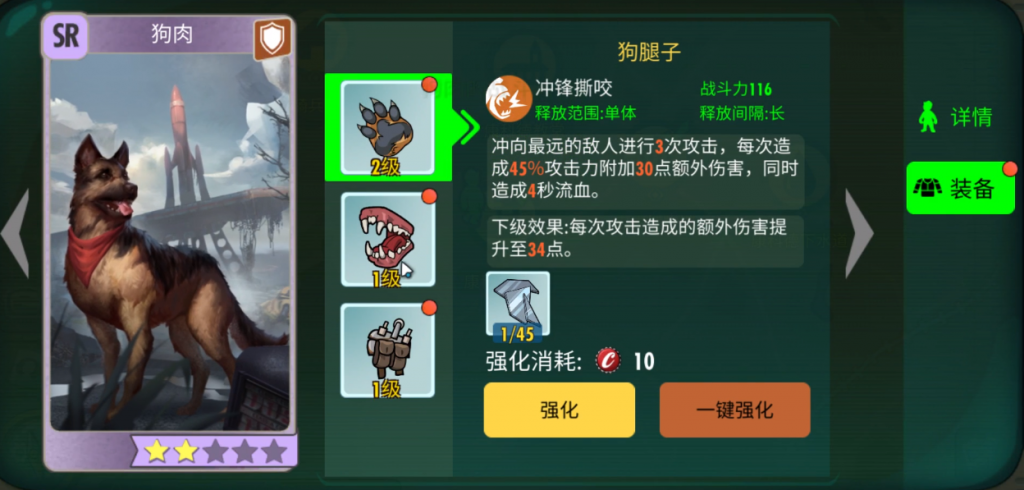Tap the star rating bar on the card

coord(215,451)
